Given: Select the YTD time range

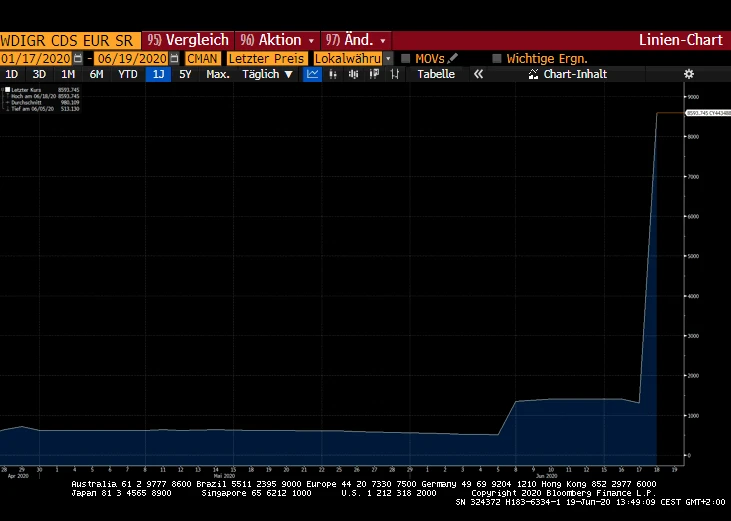Looking at the screenshot, I should tap(127, 74).
